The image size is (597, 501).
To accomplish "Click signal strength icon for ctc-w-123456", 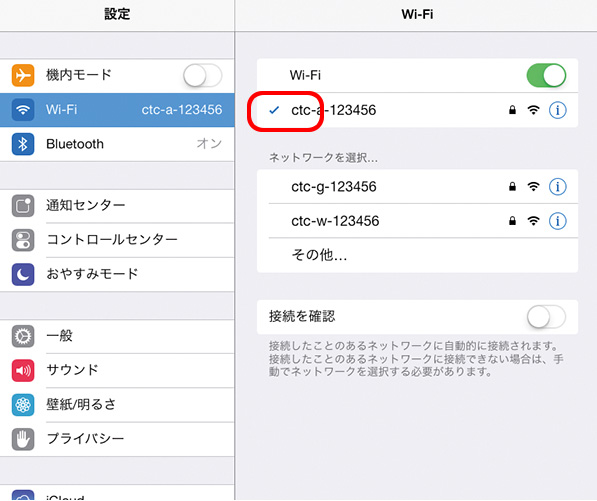I will click(533, 220).
